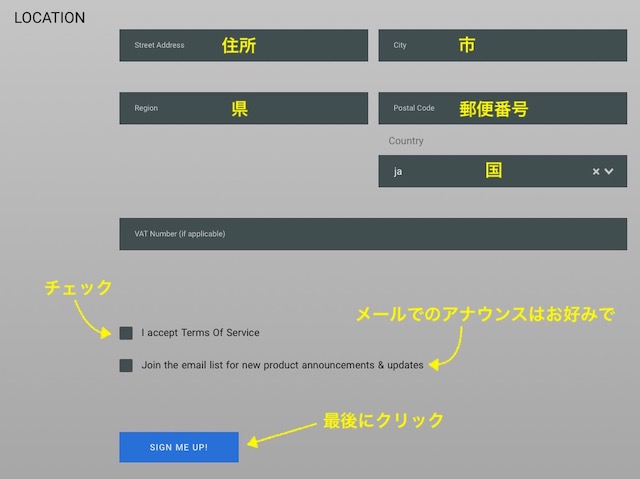Image resolution: width=640 pixels, height=479 pixels.
Task: Click the LOCATION section heading
Action: click(x=49, y=18)
